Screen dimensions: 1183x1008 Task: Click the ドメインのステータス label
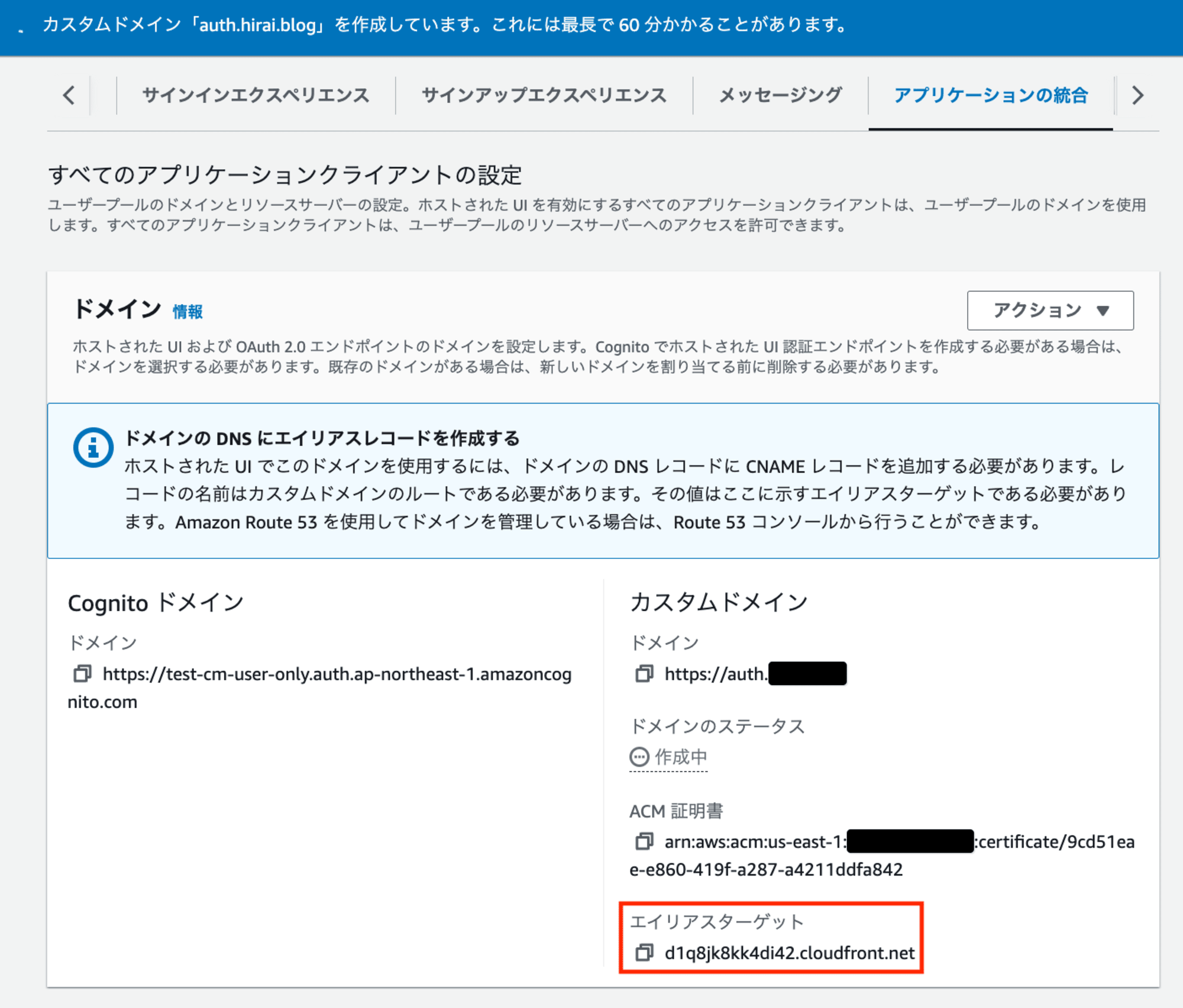pos(717,726)
